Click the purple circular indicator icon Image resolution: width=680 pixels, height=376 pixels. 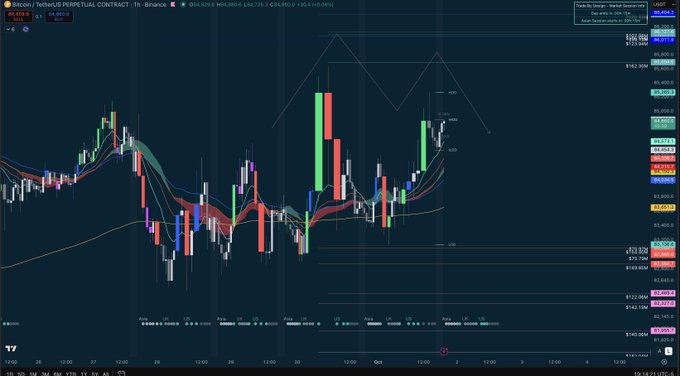[x=26, y=29]
